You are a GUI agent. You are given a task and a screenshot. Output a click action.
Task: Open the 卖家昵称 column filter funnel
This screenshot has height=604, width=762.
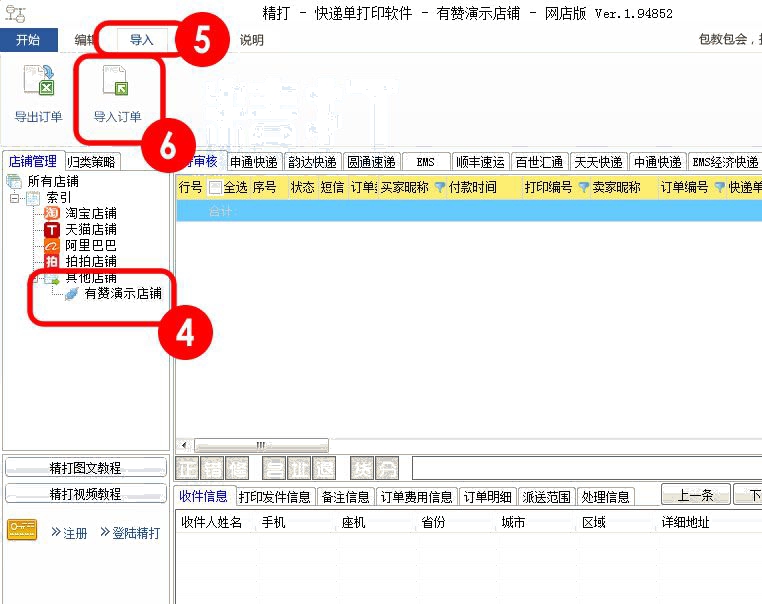(x=584, y=188)
